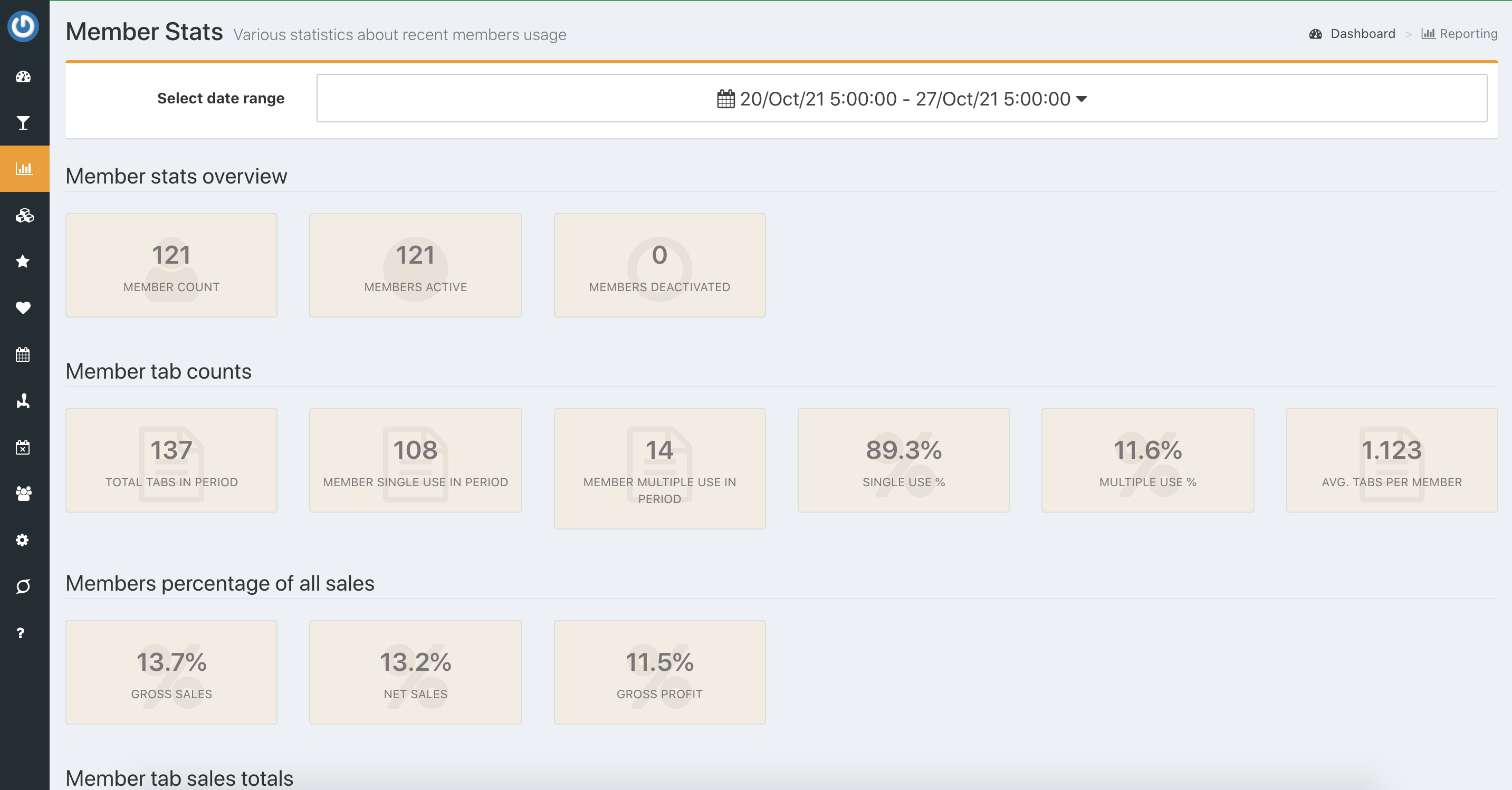1512x790 pixels.
Task: Click the chat bubble sidebar icon
Action: click(x=24, y=586)
